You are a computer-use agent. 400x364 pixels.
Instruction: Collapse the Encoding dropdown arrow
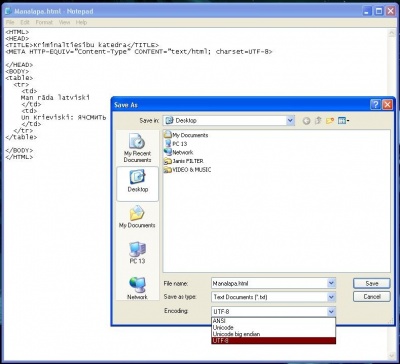pos(331,312)
